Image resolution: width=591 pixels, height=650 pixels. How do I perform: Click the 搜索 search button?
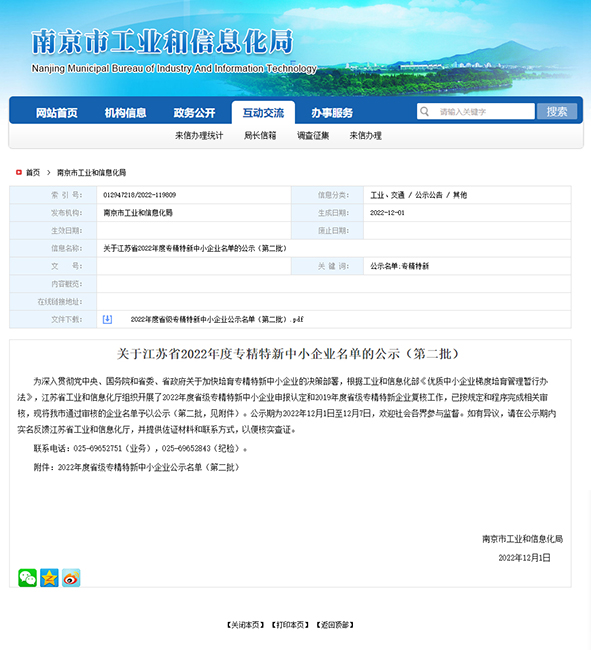pos(557,111)
